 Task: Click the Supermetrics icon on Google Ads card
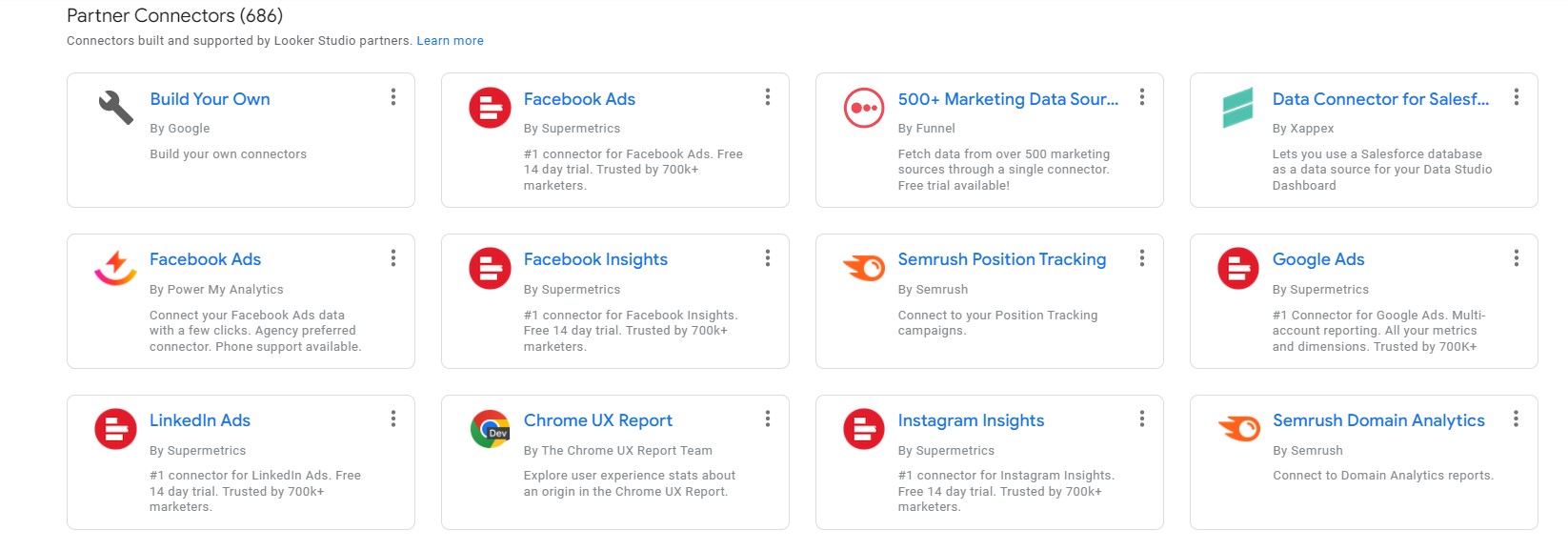(1238, 268)
